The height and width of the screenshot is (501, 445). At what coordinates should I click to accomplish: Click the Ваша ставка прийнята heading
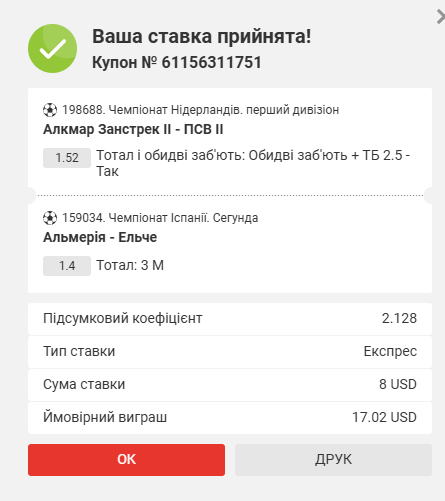201,36
